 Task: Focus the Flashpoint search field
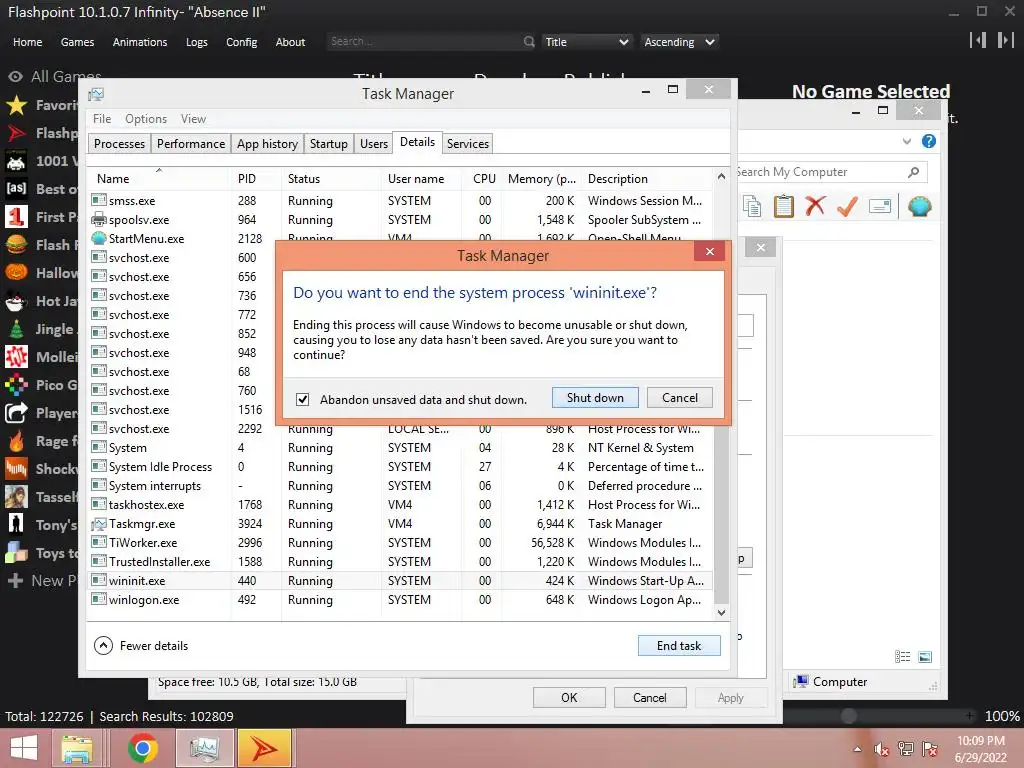[x=423, y=41]
